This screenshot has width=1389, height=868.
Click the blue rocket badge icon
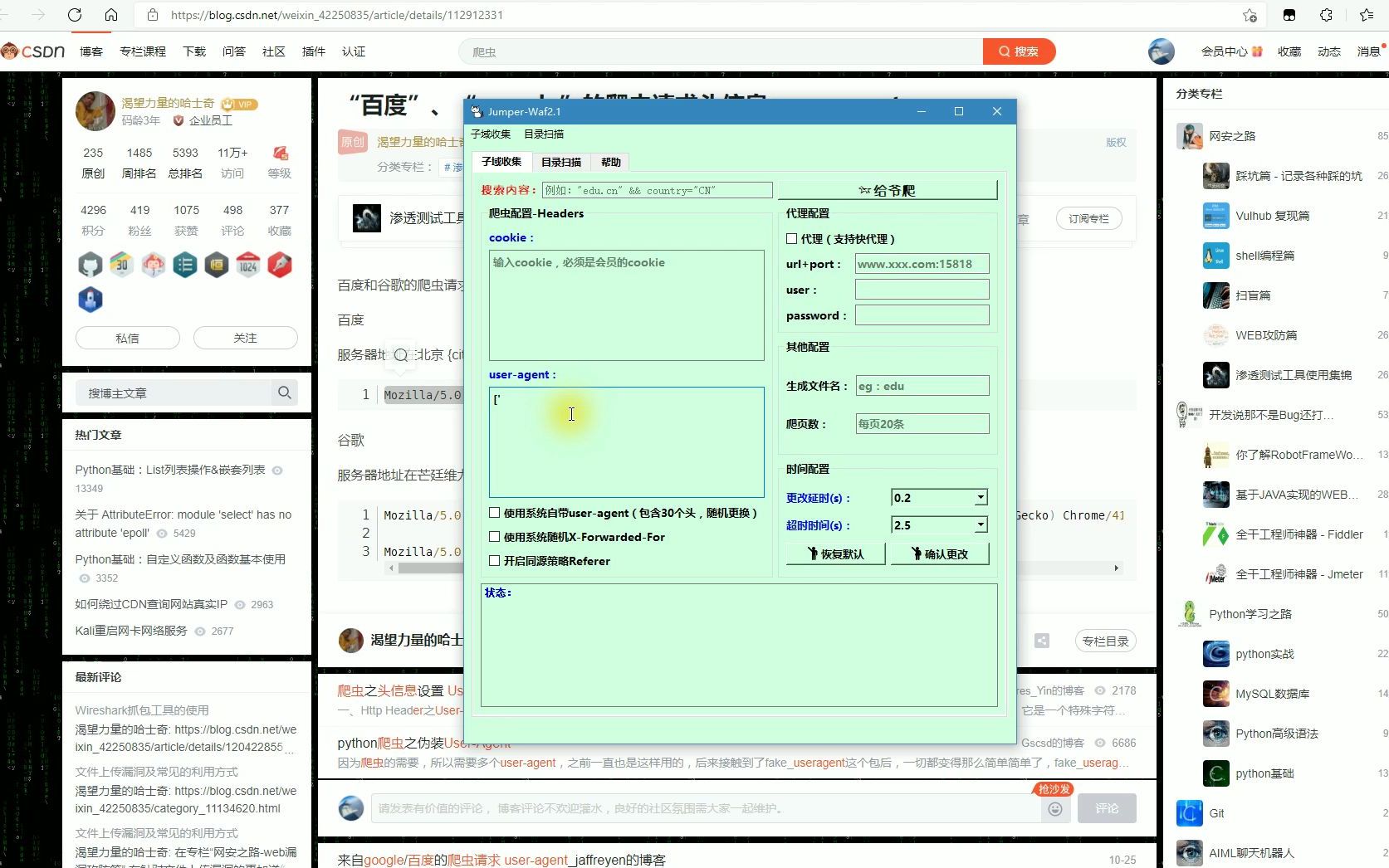click(90, 299)
